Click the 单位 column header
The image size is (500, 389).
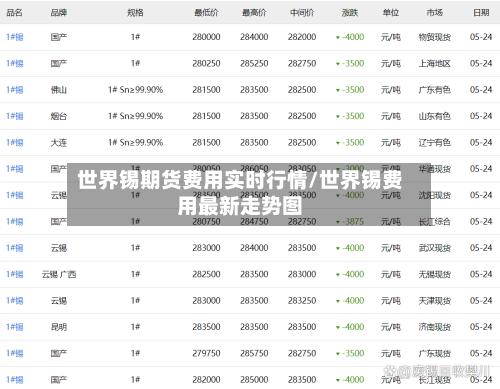(x=391, y=13)
